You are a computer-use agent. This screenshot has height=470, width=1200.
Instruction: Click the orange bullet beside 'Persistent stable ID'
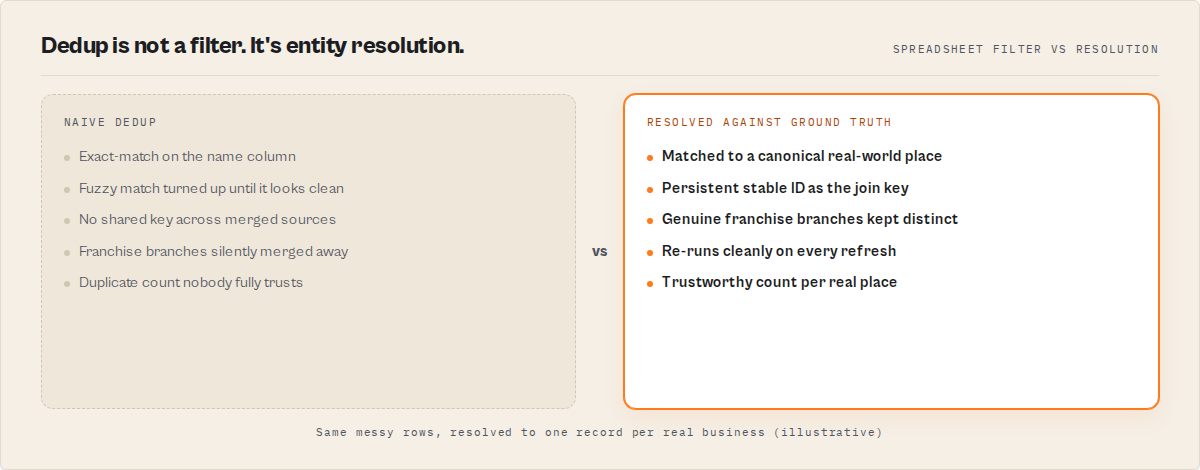pos(650,189)
